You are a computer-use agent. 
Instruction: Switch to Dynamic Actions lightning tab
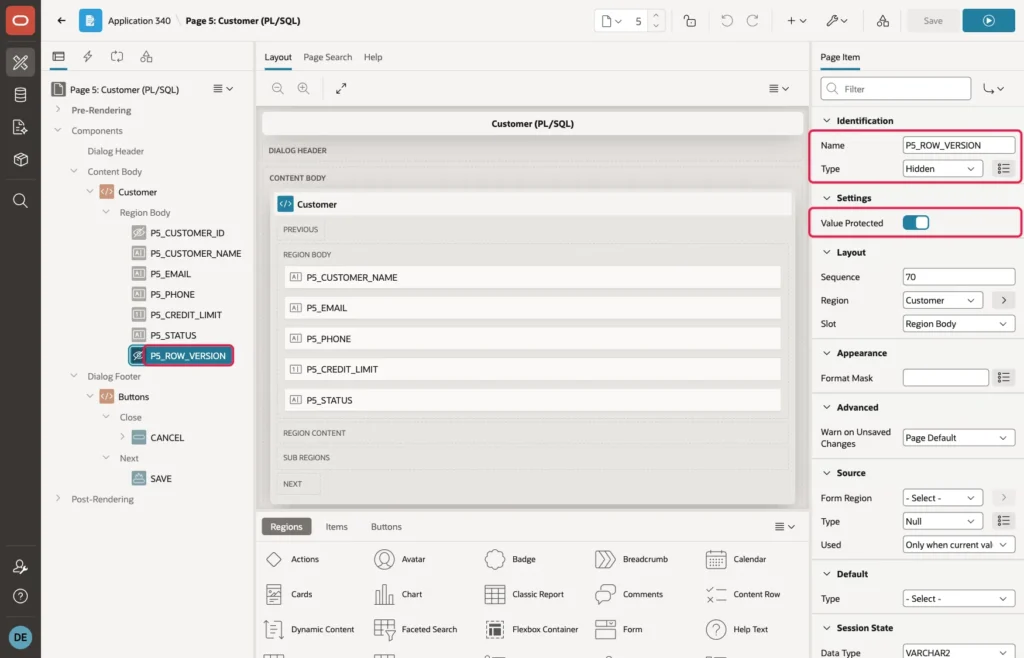tap(88, 57)
